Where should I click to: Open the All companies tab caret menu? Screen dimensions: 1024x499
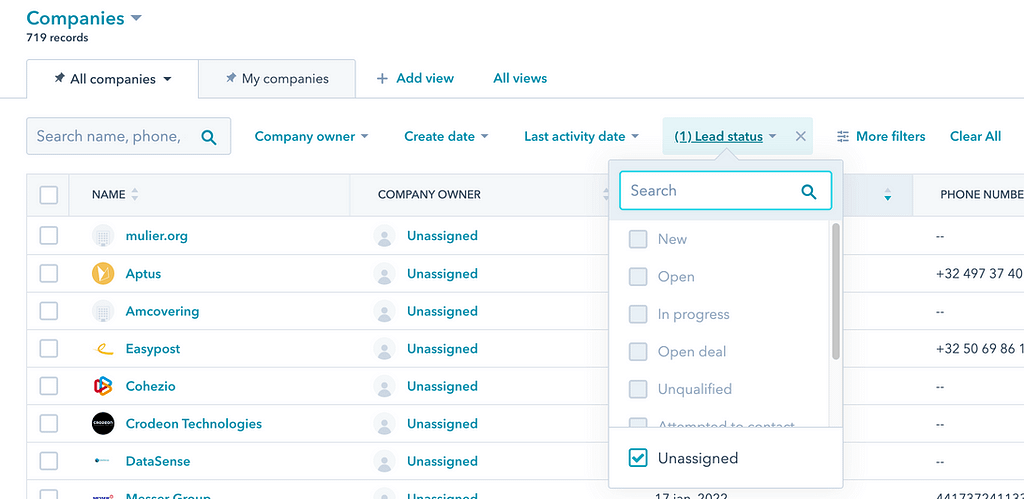(167, 79)
